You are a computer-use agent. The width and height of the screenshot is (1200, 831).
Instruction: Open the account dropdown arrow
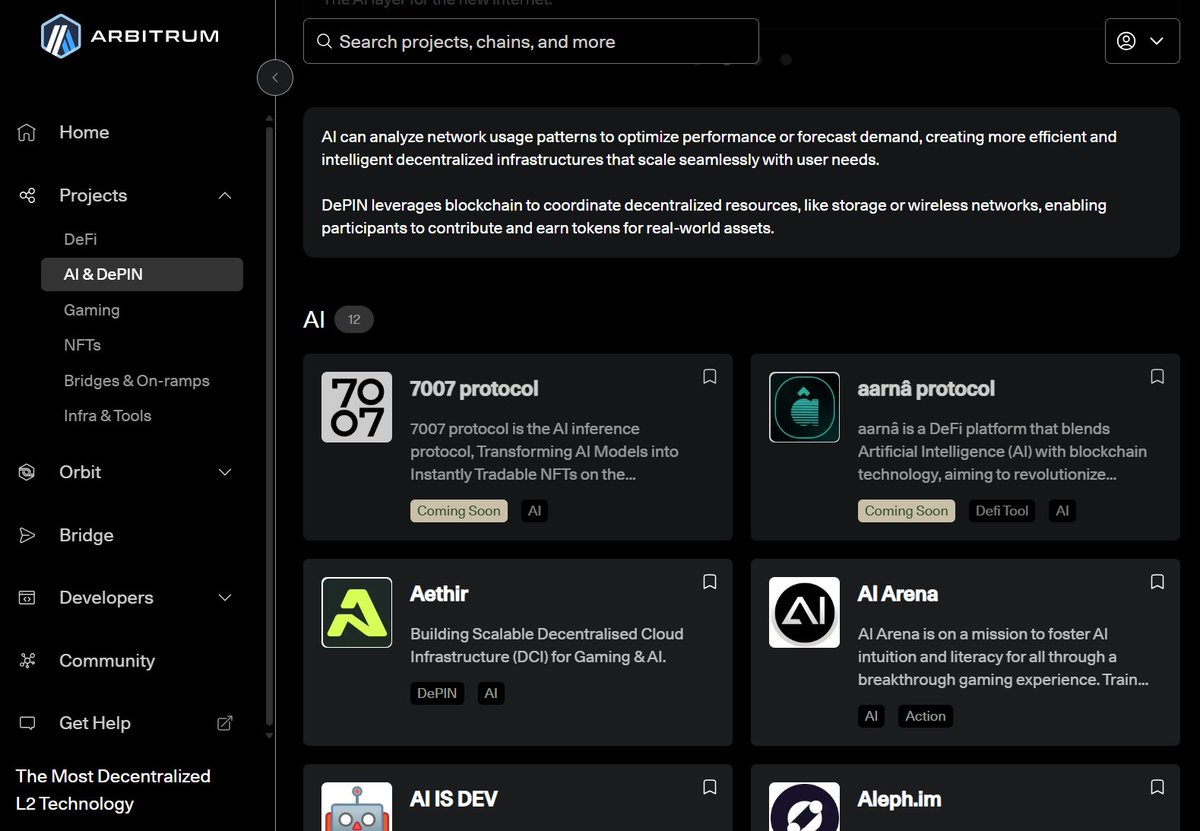tap(1157, 41)
